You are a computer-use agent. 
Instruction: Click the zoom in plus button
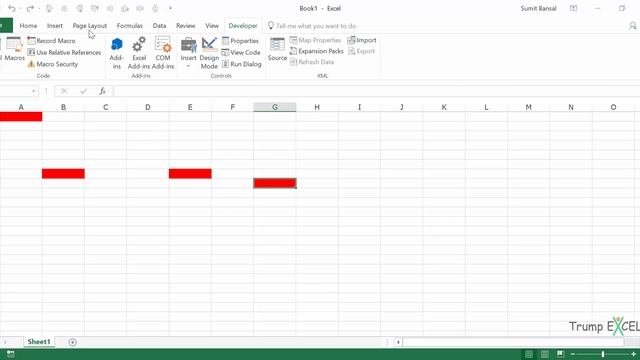pos(633,354)
